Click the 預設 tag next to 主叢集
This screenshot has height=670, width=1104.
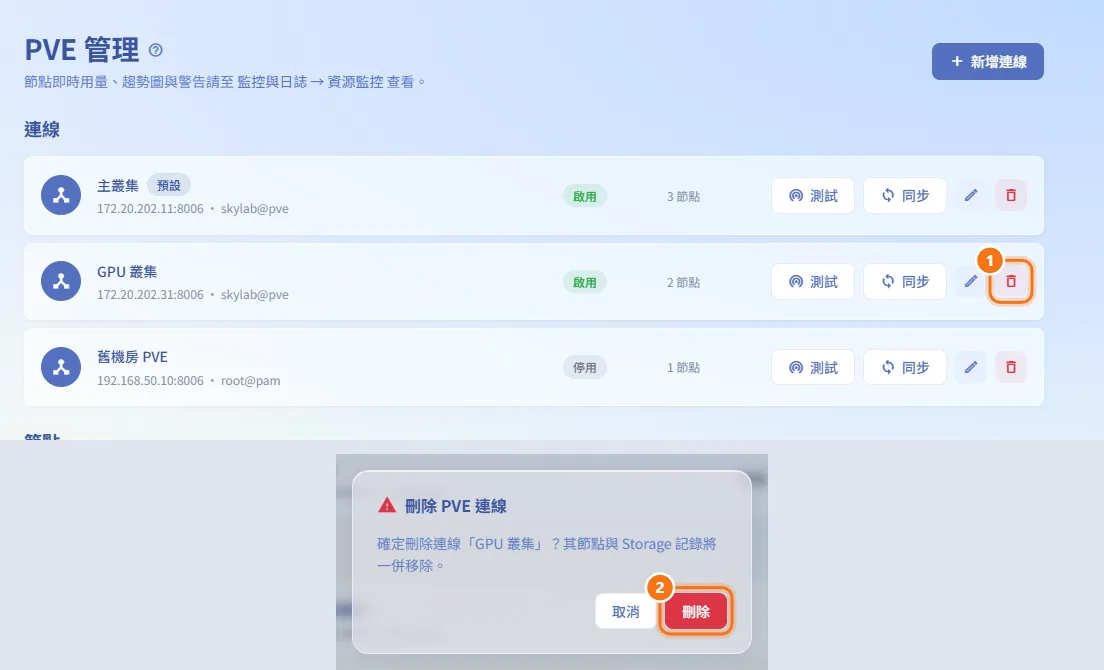coord(168,185)
